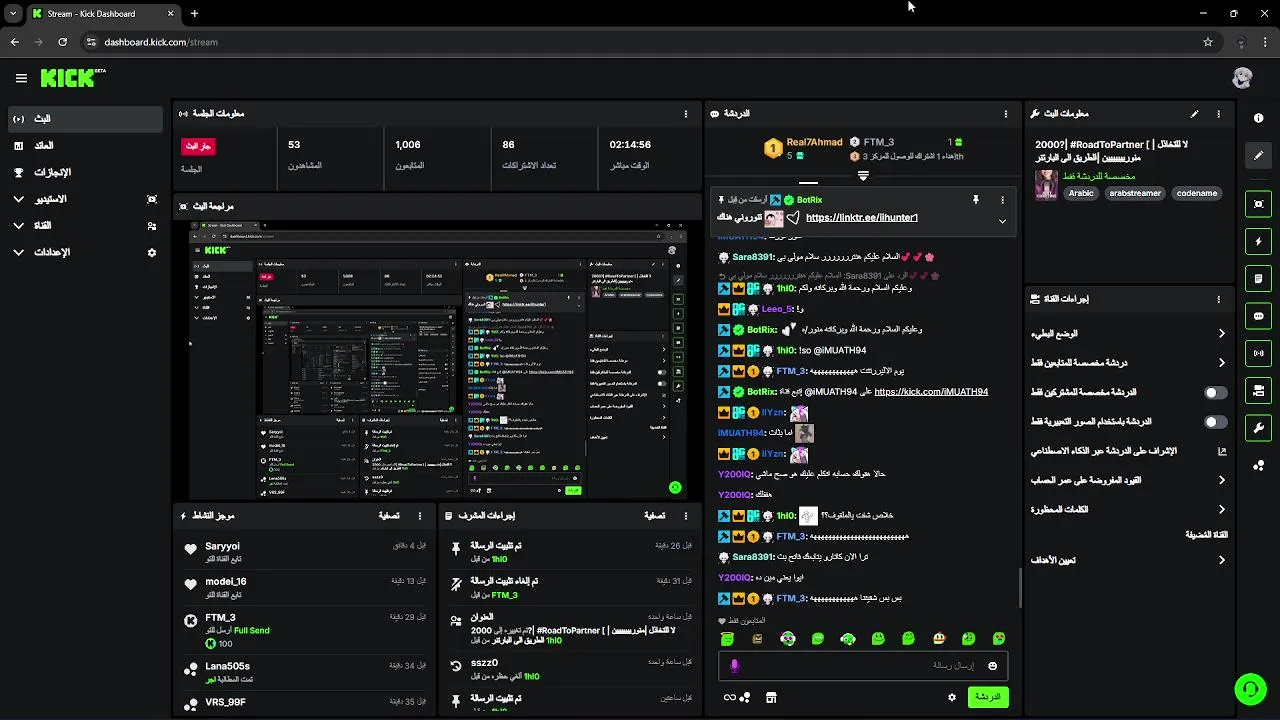Viewport: 1280px width, 720px height.
Task: Open the kick.com/iMUATH94 link in chat
Action: point(931,392)
